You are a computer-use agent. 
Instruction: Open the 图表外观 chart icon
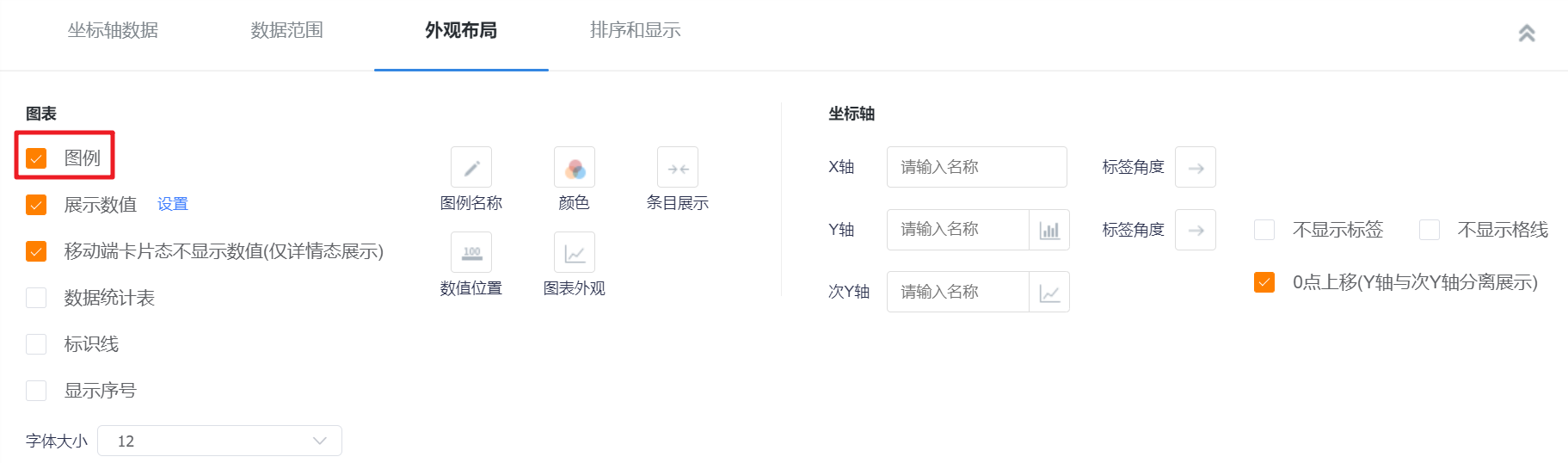[x=575, y=252]
